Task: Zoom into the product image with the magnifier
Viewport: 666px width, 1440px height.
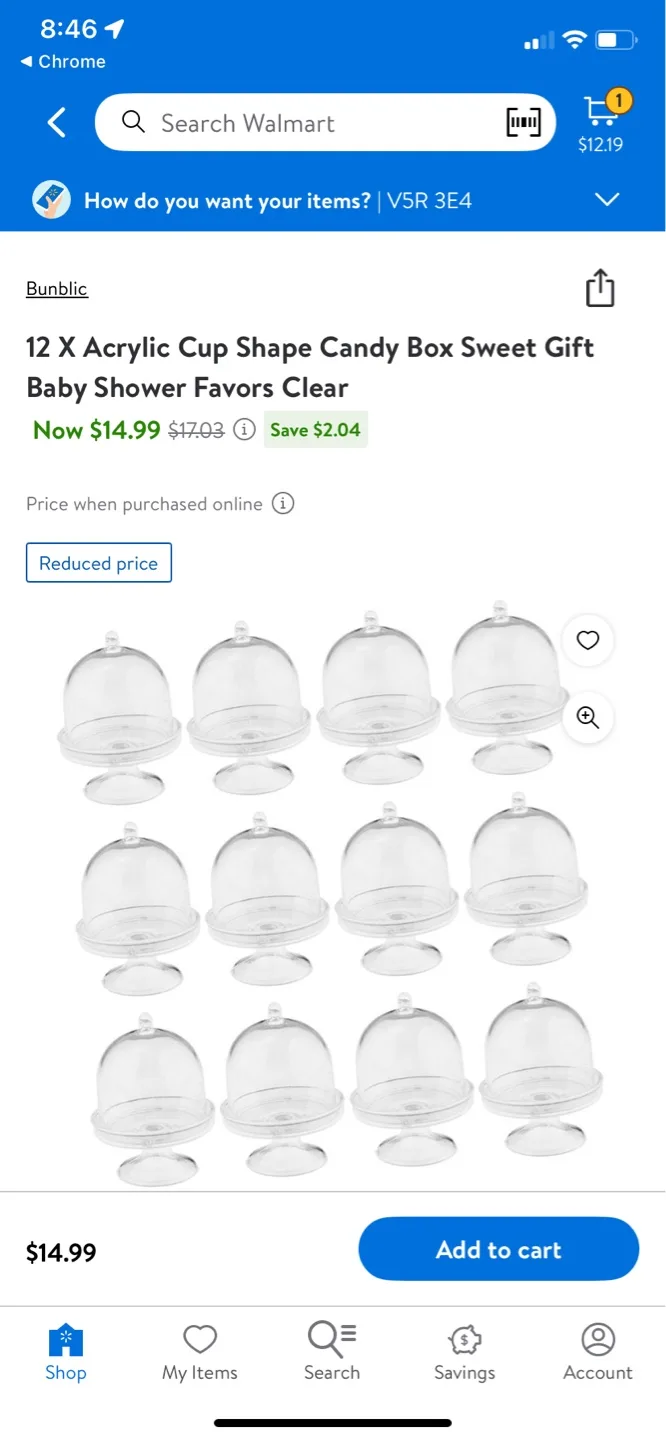Action: click(588, 718)
